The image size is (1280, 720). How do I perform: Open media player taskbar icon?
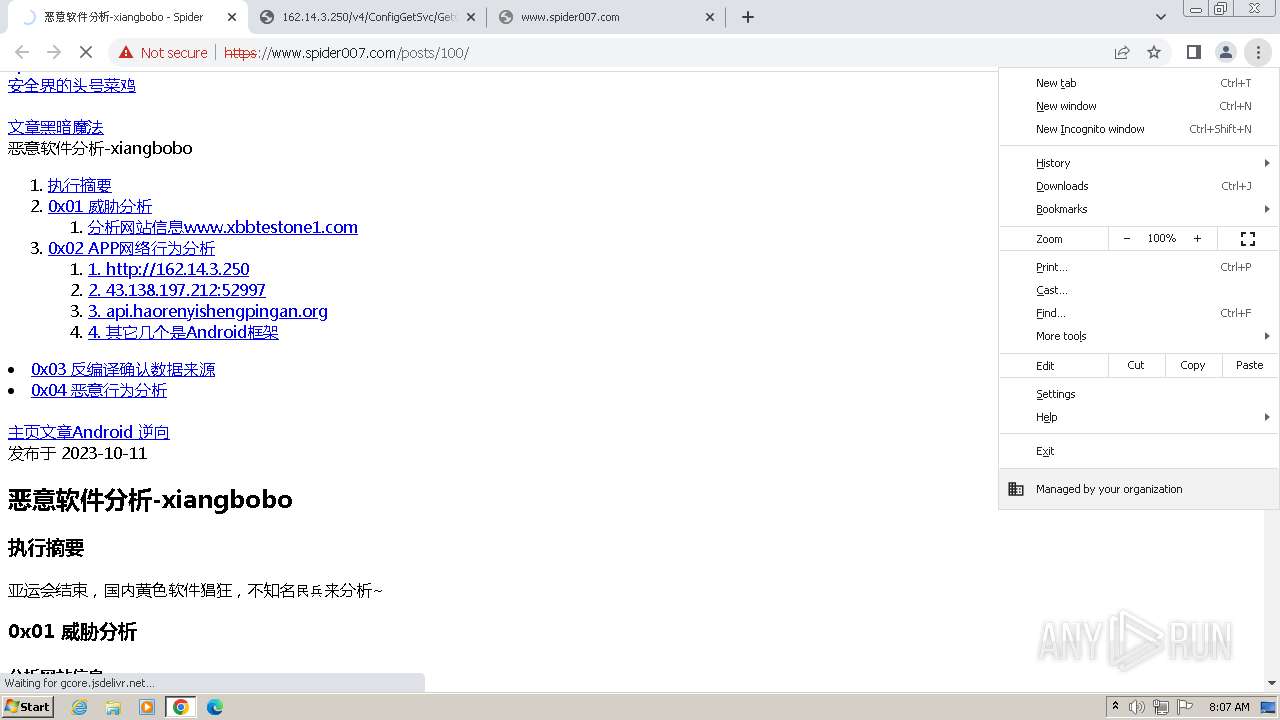point(147,707)
